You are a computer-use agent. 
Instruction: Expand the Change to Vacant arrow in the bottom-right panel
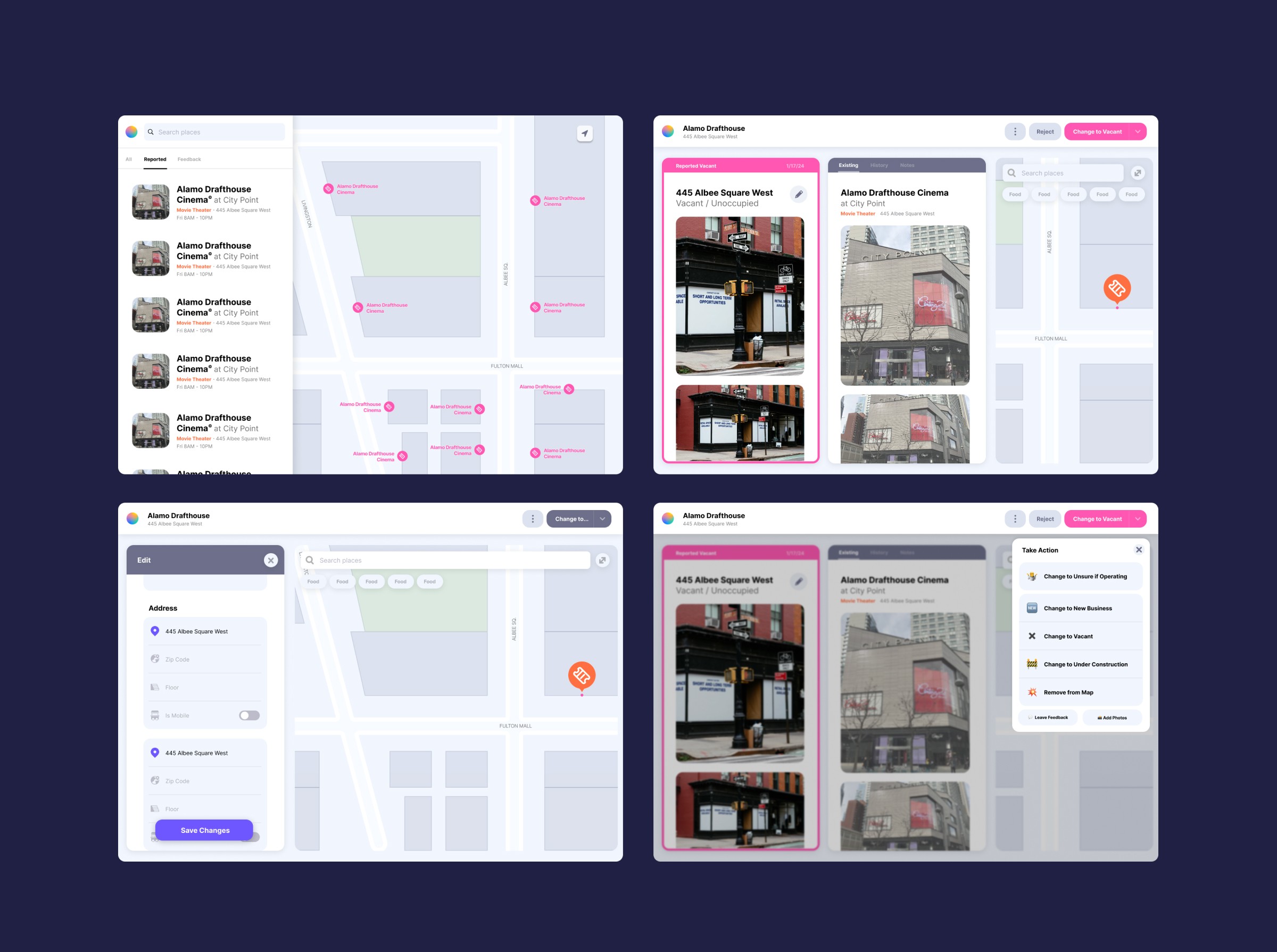pos(1138,519)
